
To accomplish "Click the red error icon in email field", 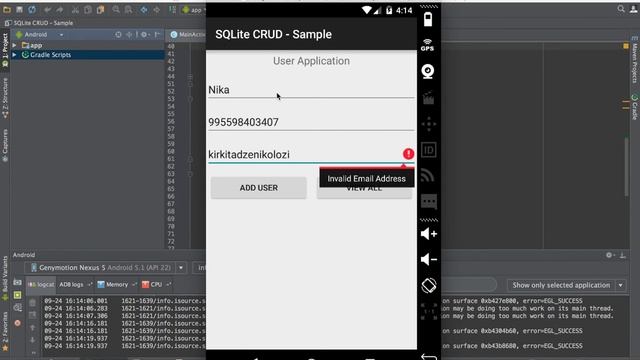I will pos(408,154).
